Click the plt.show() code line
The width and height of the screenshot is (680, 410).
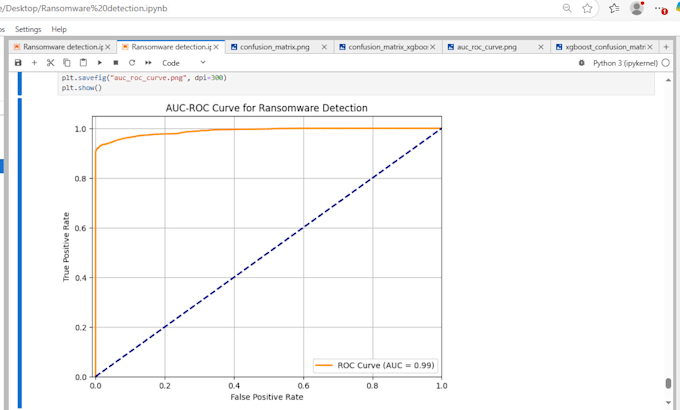tap(82, 88)
